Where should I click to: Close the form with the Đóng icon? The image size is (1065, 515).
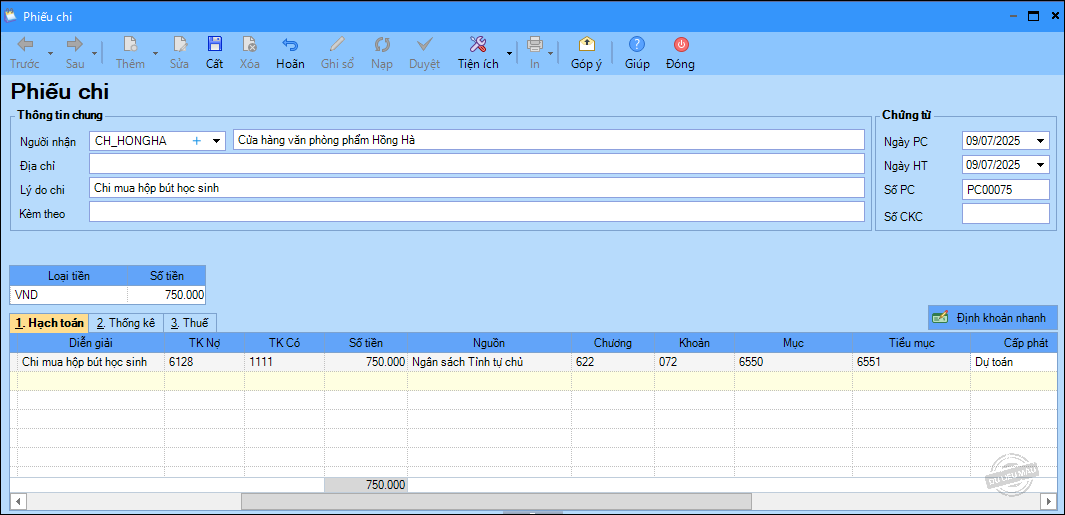coord(681,45)
